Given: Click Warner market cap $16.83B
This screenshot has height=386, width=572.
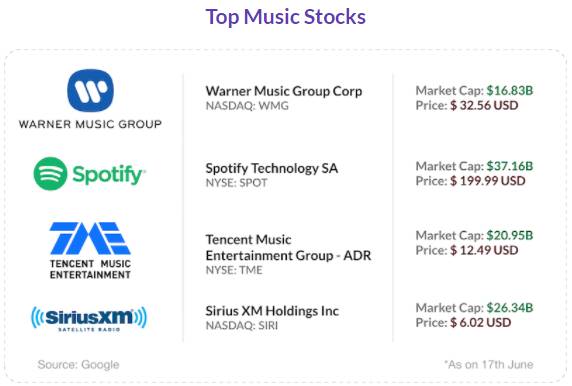Looking at the screenshot, I should [x=510, y=90].
